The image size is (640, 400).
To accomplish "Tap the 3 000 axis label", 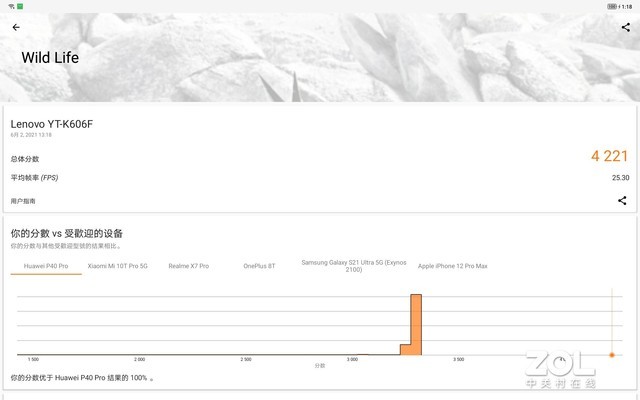I will point(352,360).
